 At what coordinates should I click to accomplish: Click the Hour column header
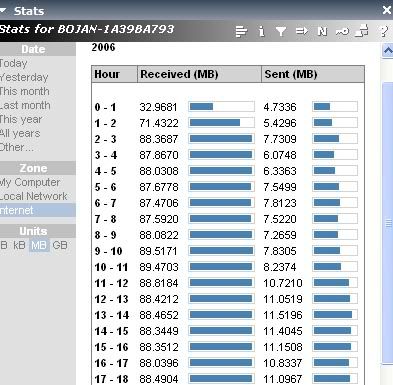[x=114, y=74]
